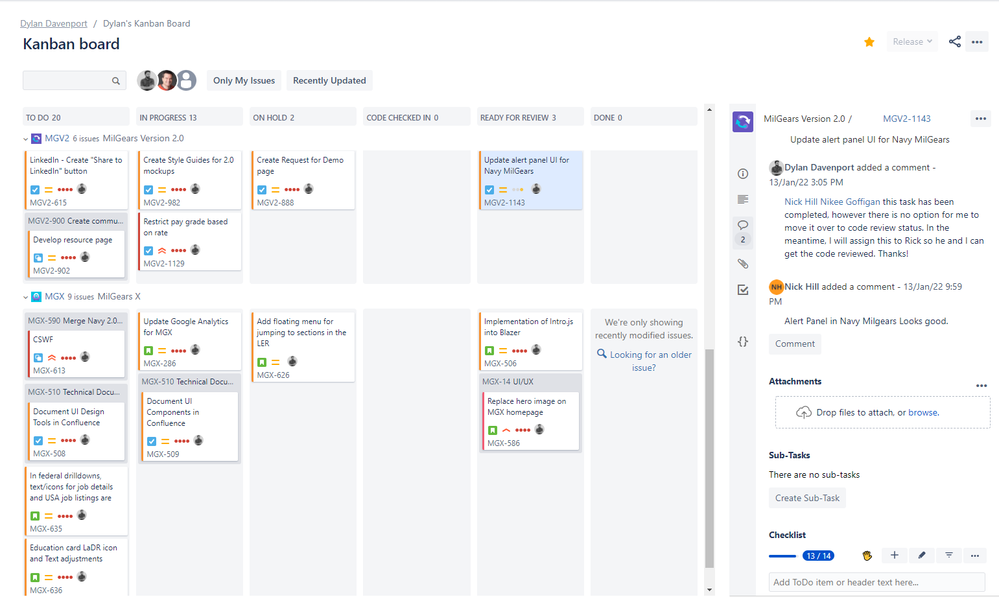Click the upload cloud icon in attachments
The width and height of the screenshot is (999, 597).
(804, 412)
